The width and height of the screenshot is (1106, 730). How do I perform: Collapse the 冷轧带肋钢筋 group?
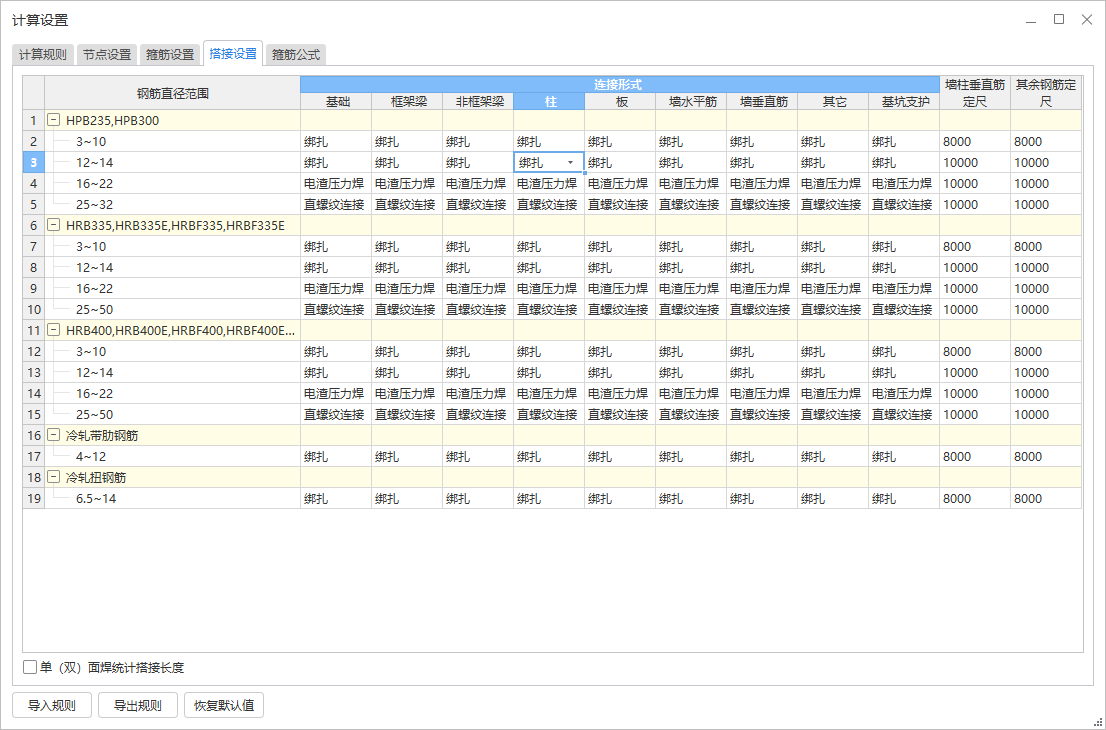coord(54,435)
